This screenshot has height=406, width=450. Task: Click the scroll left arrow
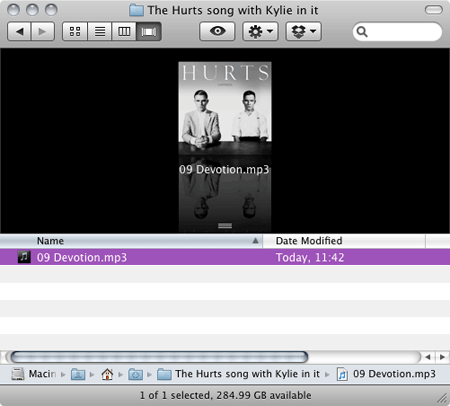(428, 357)
